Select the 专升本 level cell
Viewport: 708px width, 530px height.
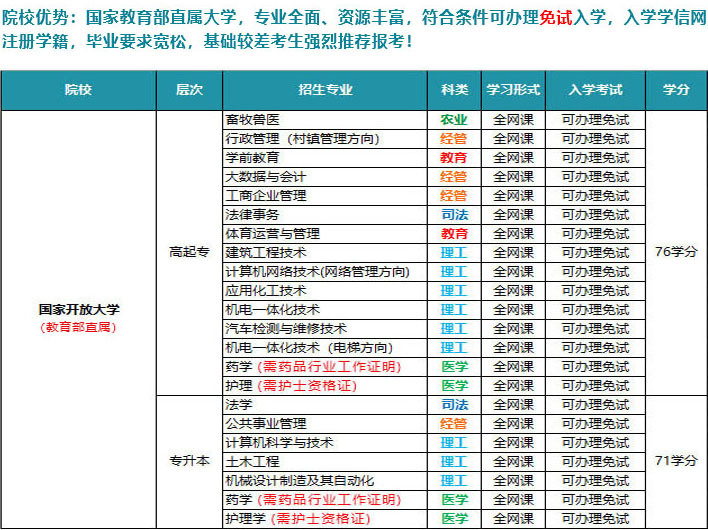click(189, 461)
